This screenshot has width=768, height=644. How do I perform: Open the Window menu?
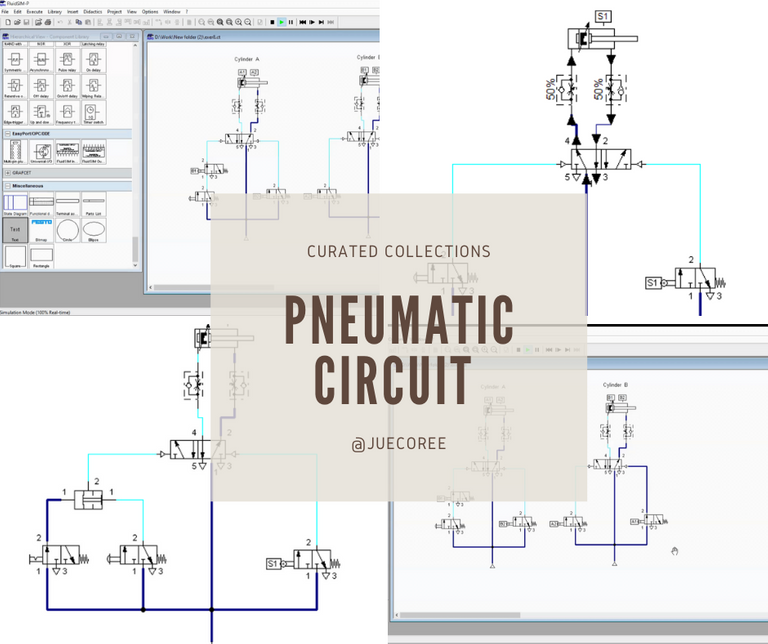pos(171,11)
